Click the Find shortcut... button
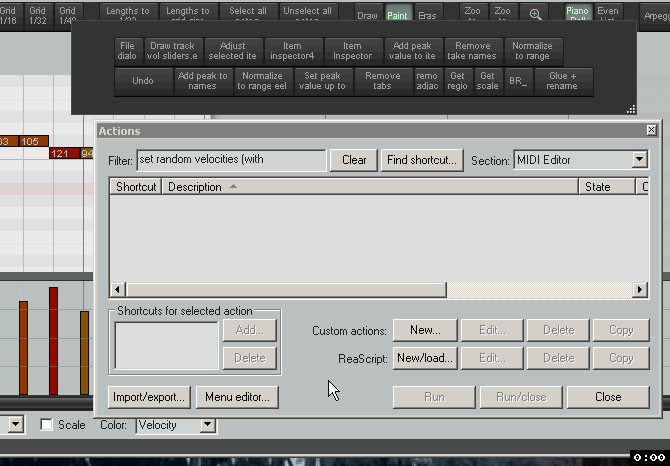The image size is (670, 466). click(x=422, y=160)
